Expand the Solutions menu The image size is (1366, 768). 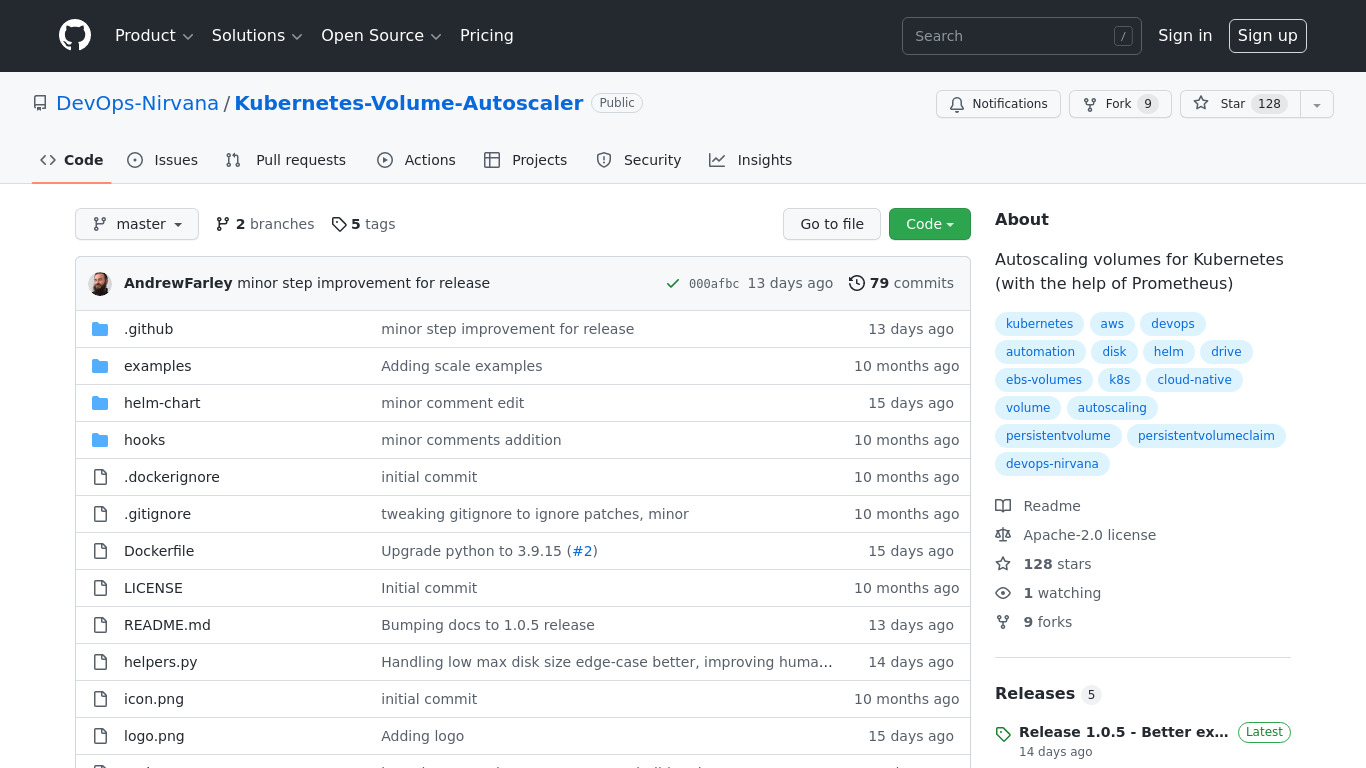[x=257, y=36]
